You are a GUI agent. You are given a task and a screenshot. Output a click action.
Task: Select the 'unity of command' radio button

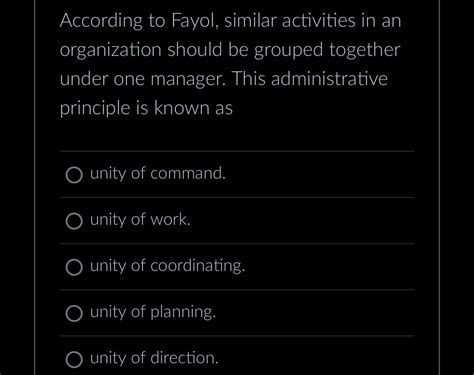tap(74, 175)
